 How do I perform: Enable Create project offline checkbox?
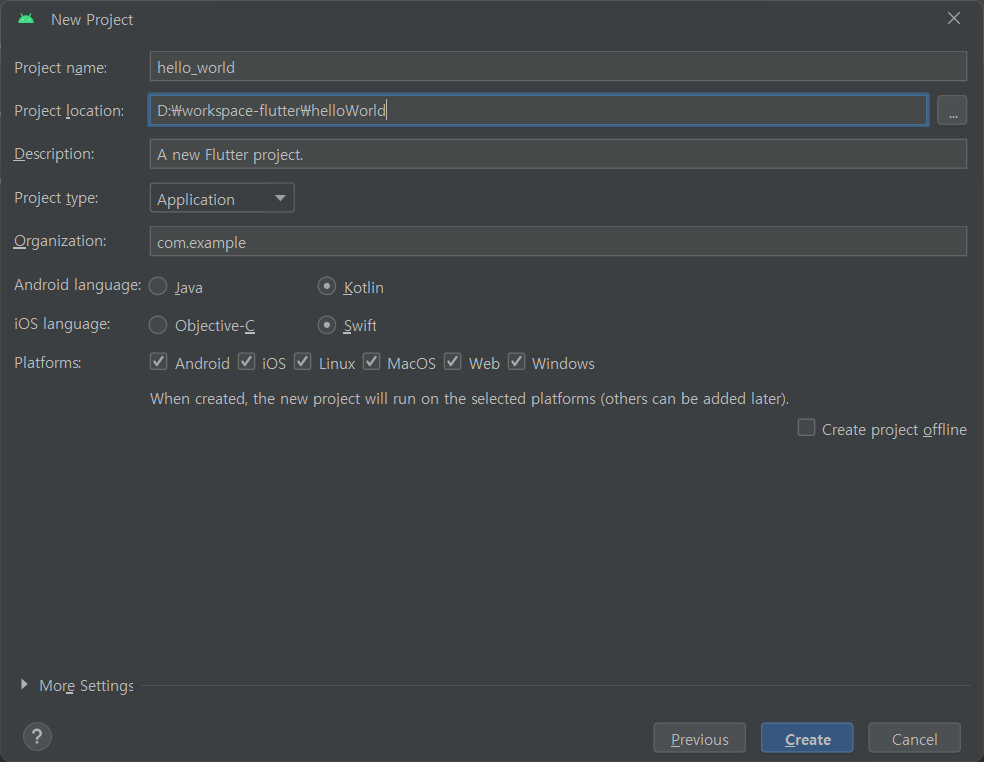806,427
